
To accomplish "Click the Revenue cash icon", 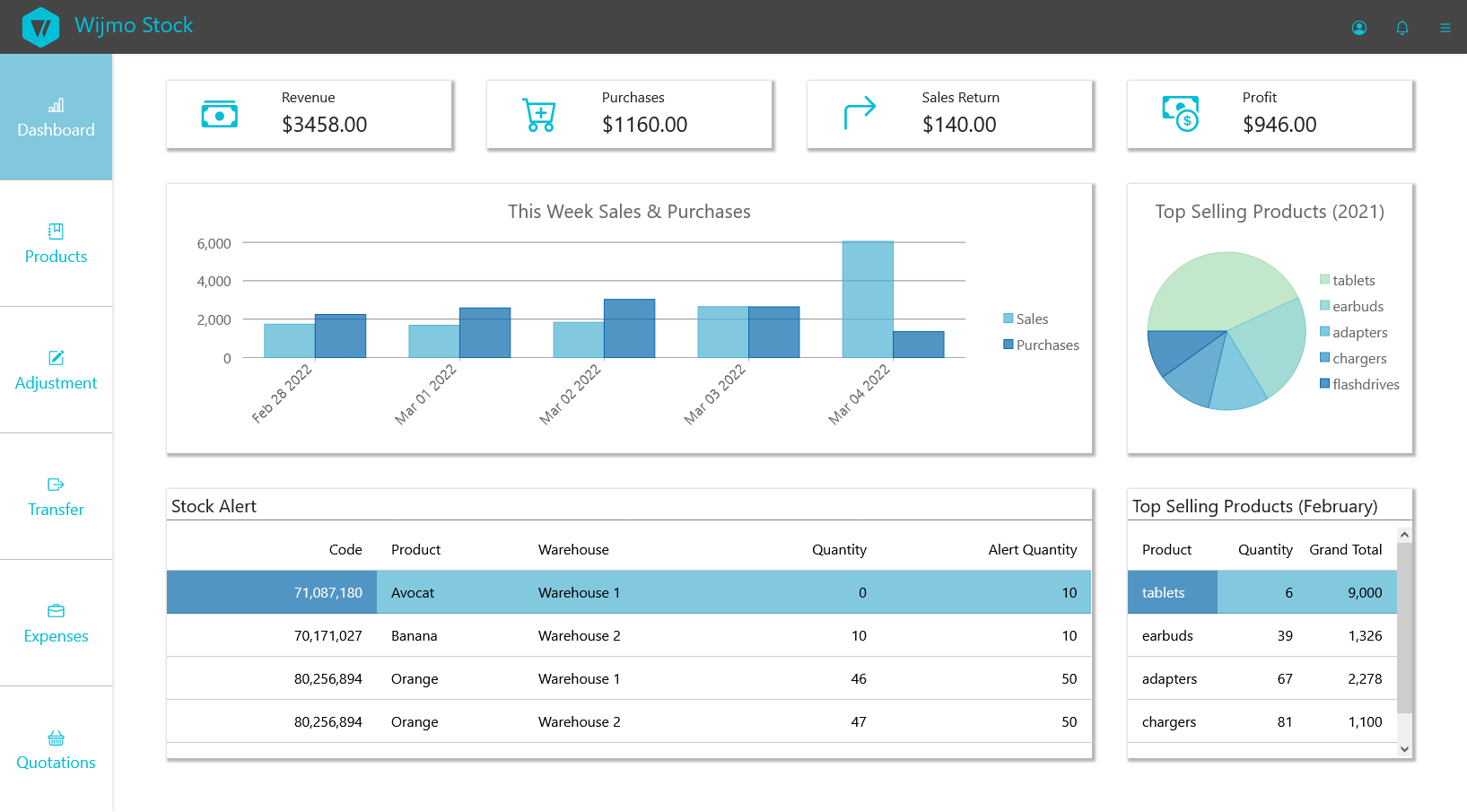I will 220,115.
